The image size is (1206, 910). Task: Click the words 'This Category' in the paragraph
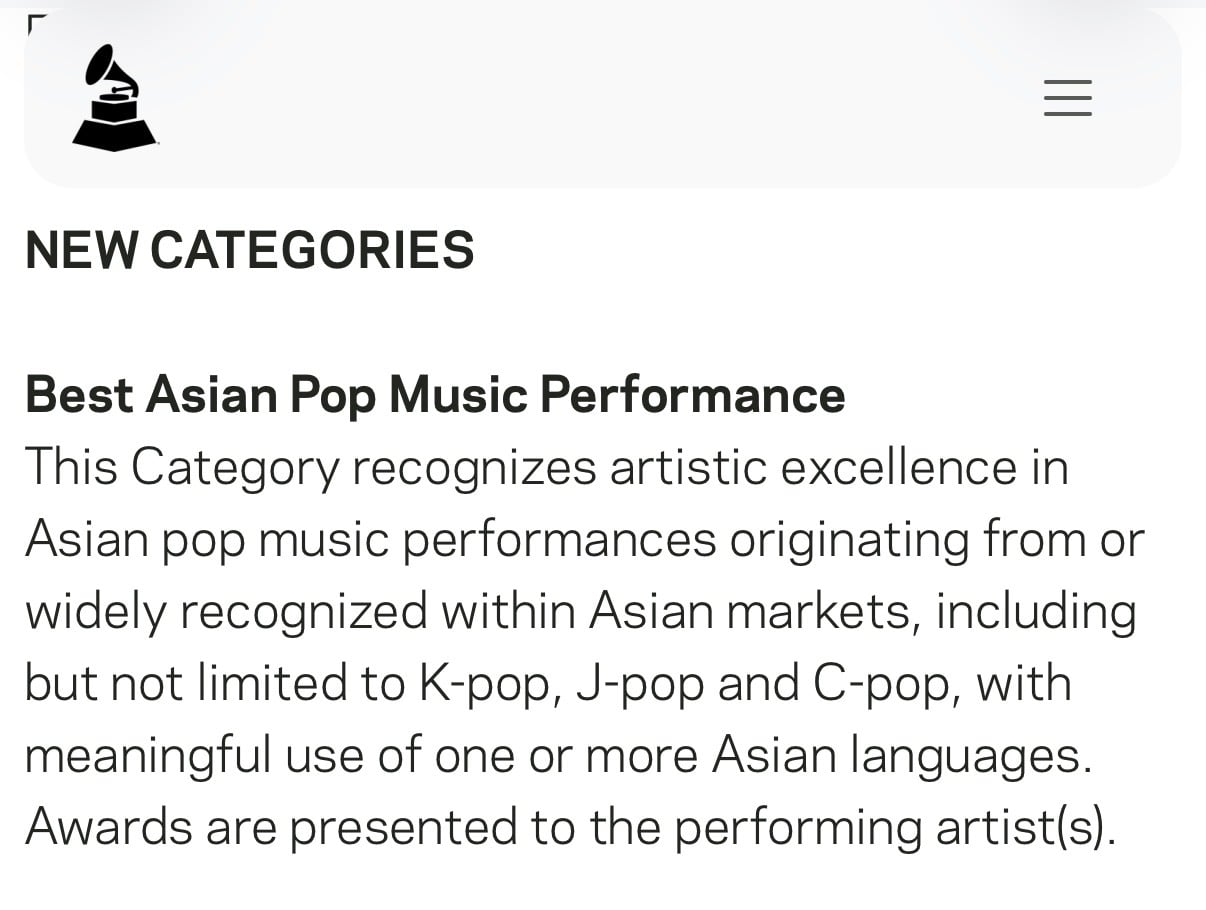click(182, 468)
